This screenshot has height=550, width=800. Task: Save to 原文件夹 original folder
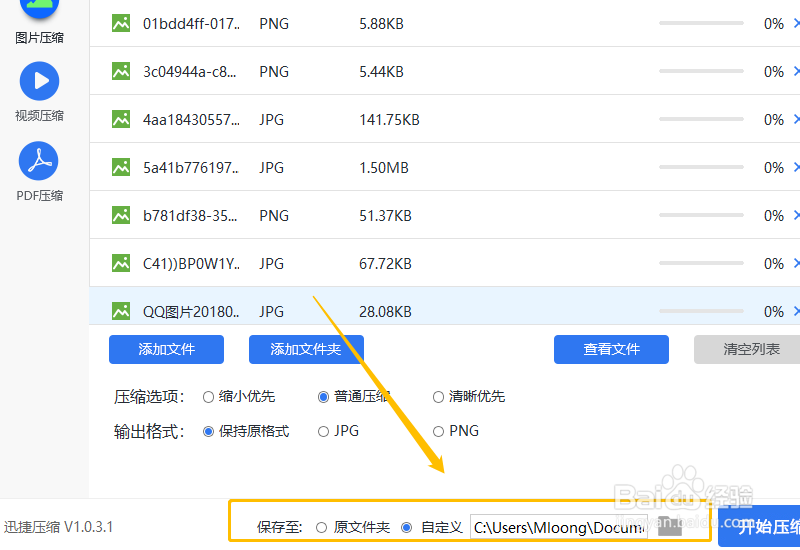click(x=321, y=528)
